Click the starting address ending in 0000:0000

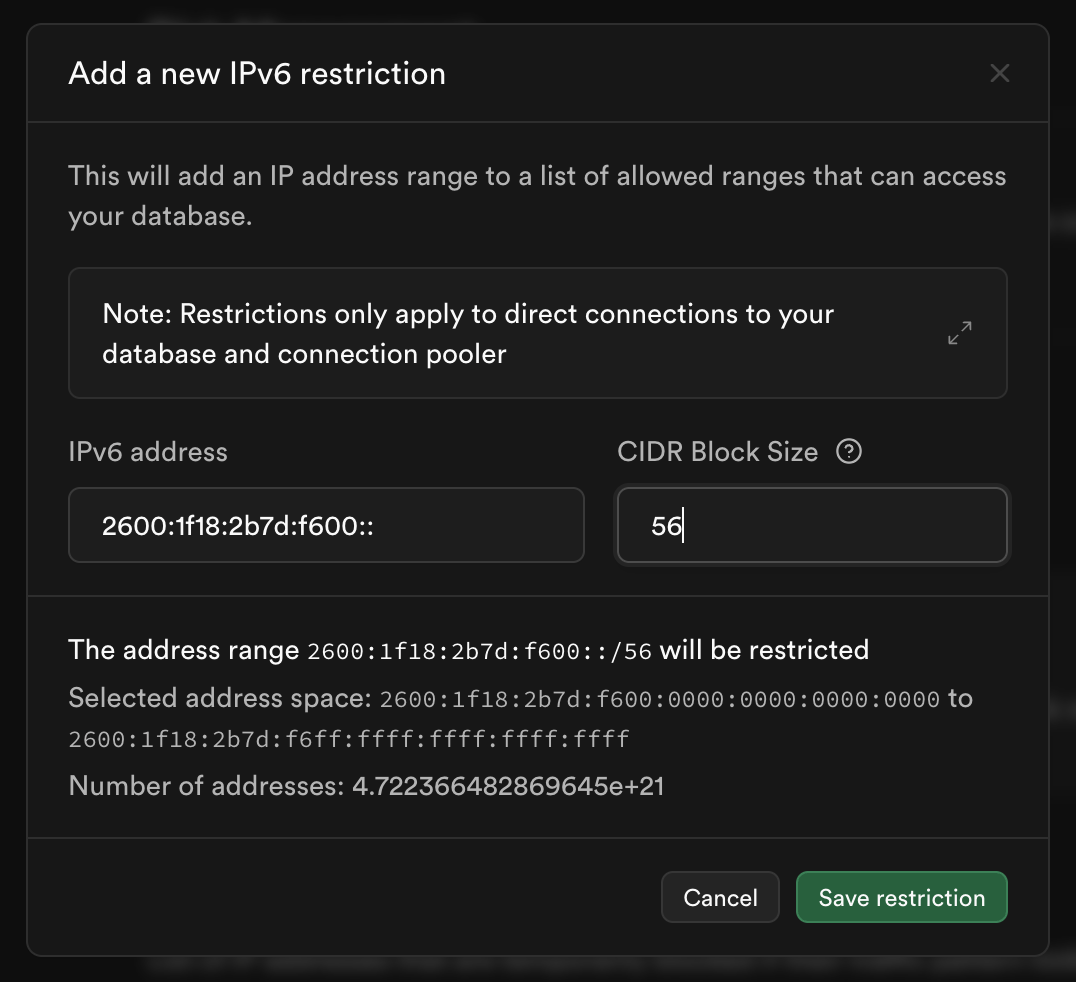click(x=659, y=699)
